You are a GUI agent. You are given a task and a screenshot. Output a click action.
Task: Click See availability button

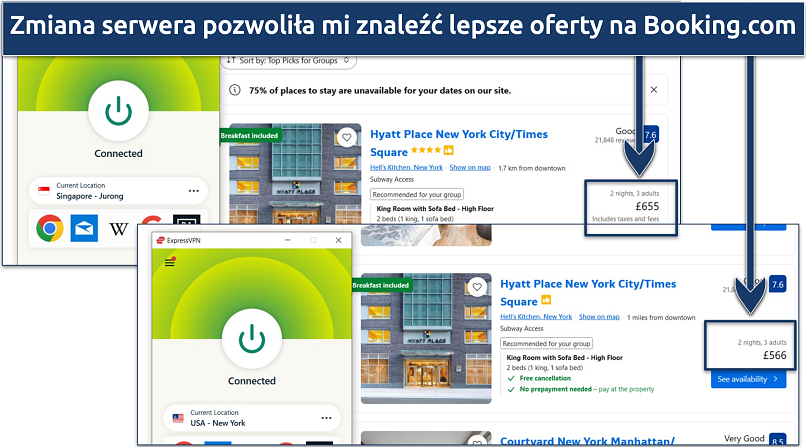coord(746,379)
